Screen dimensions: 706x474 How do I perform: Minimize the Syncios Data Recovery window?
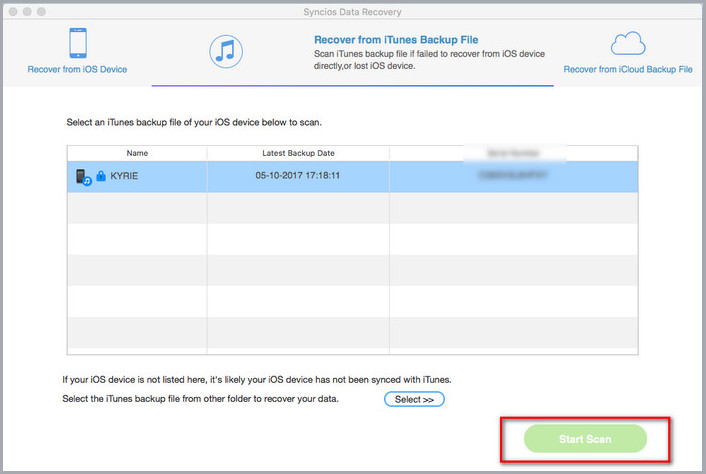click(x=27, y=12)
